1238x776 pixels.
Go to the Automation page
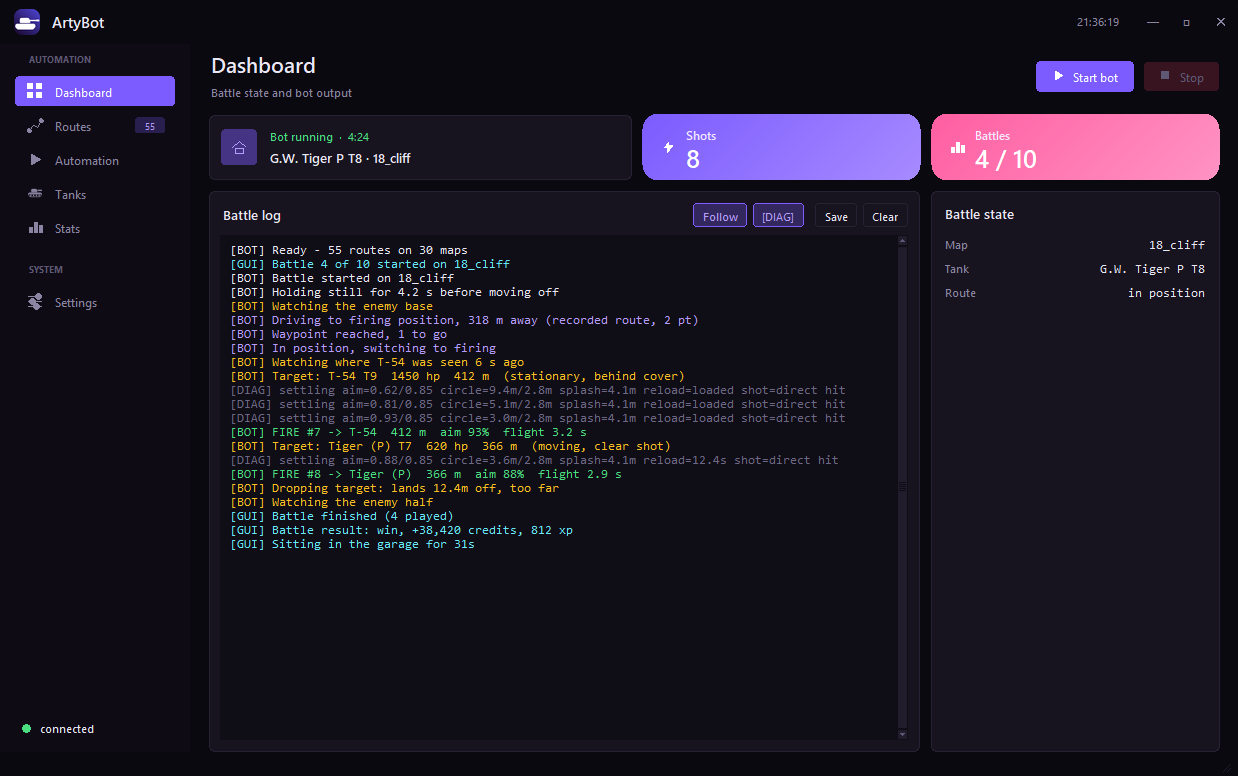point(95,160)
